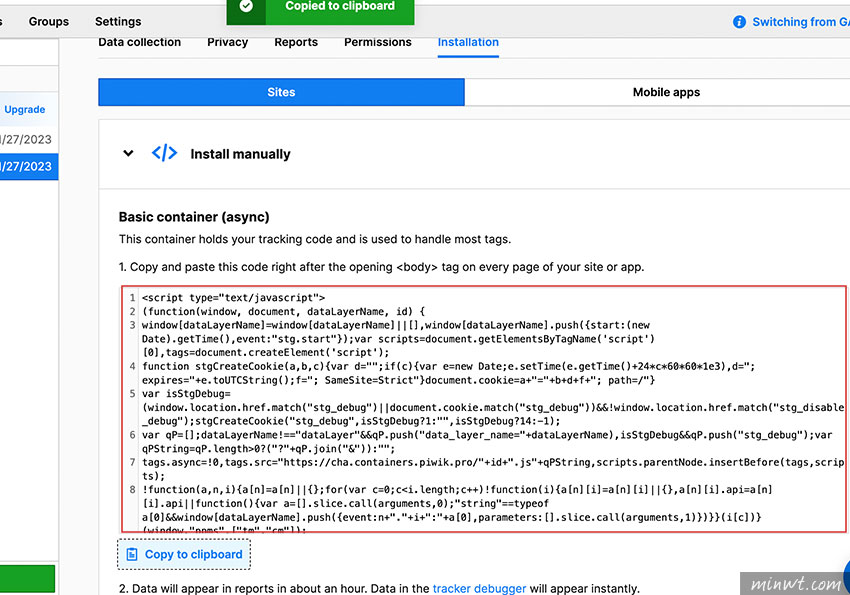Image resolution: width=850 pixels, height=595 pixels.
Task: Open the Groups menu item
Action: [49, 21]
